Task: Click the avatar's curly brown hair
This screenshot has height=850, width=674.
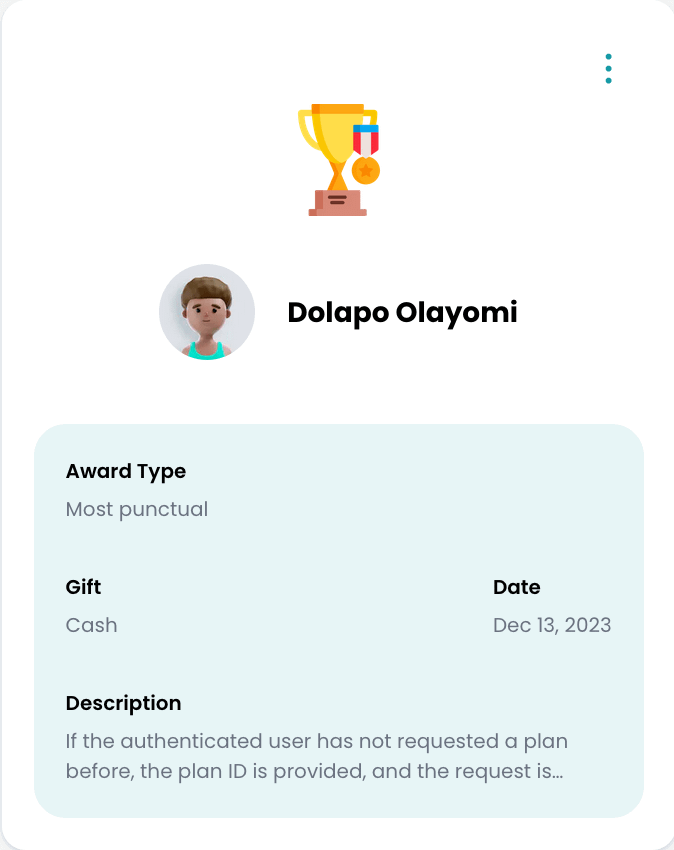Action: coord(206,287)
